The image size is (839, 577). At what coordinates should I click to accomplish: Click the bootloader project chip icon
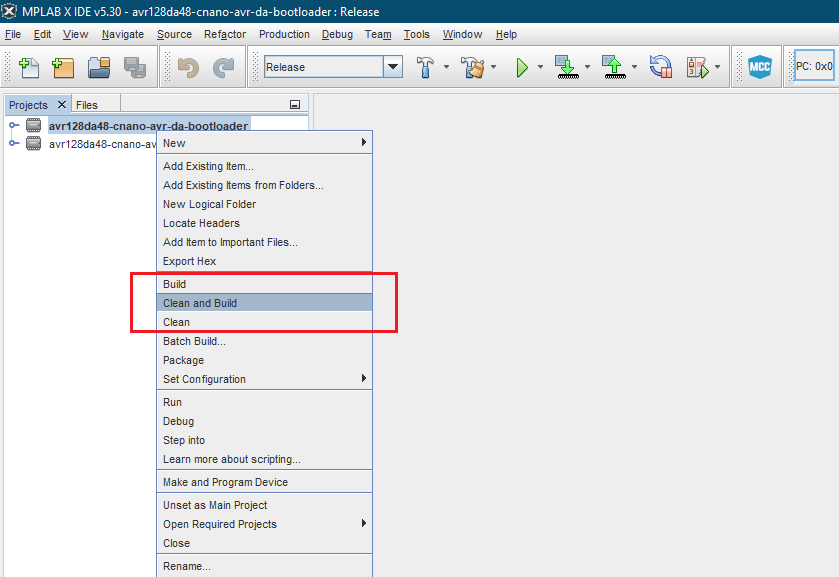tap(34, 126)
